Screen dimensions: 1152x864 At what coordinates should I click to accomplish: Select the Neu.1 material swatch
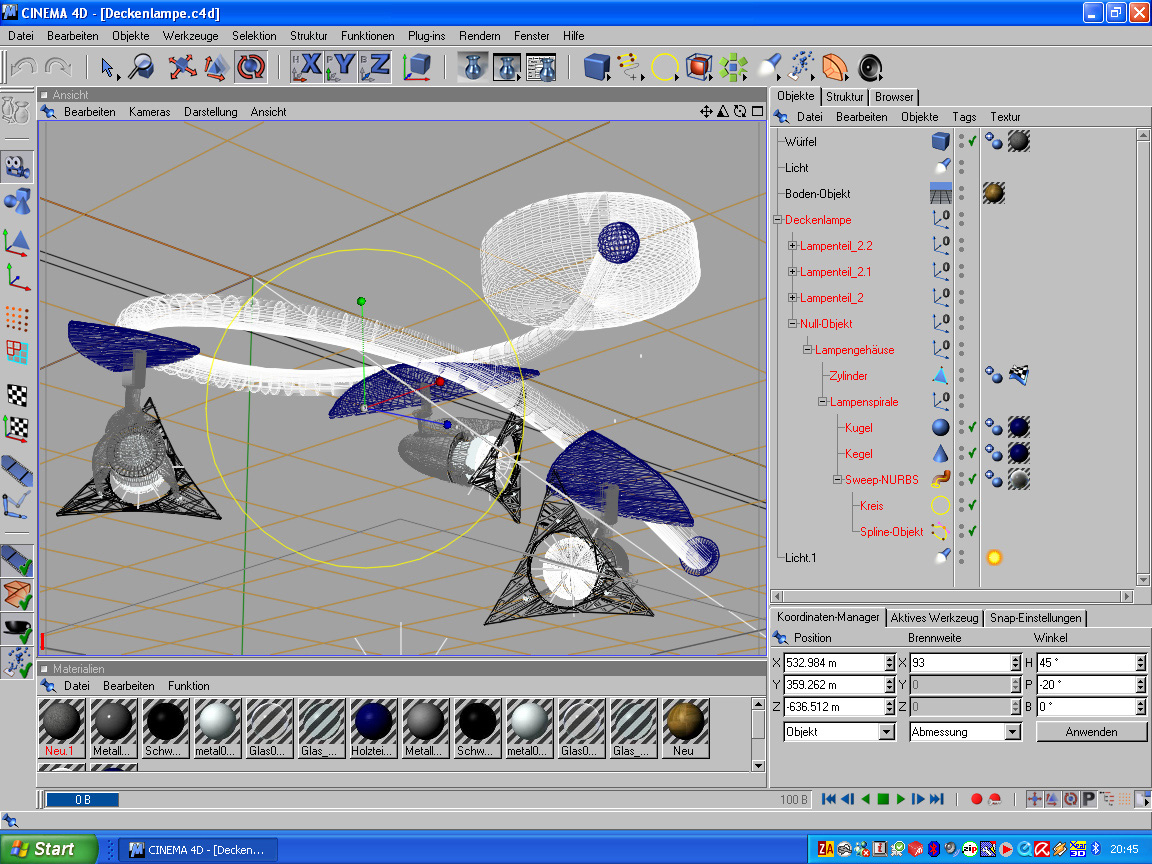tap(61, 728)
